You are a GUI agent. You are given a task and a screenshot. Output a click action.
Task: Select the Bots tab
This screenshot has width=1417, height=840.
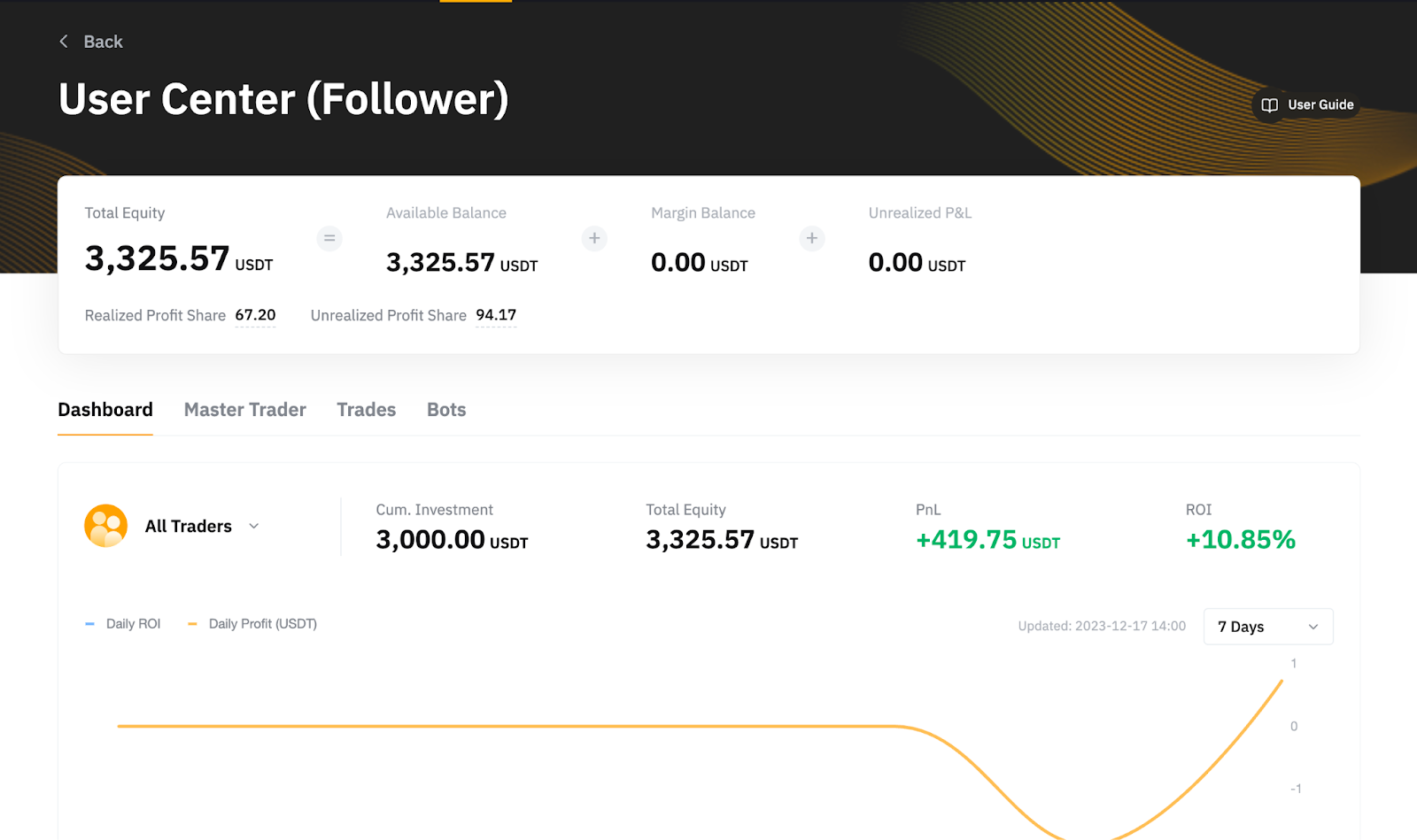coord(446,410)
